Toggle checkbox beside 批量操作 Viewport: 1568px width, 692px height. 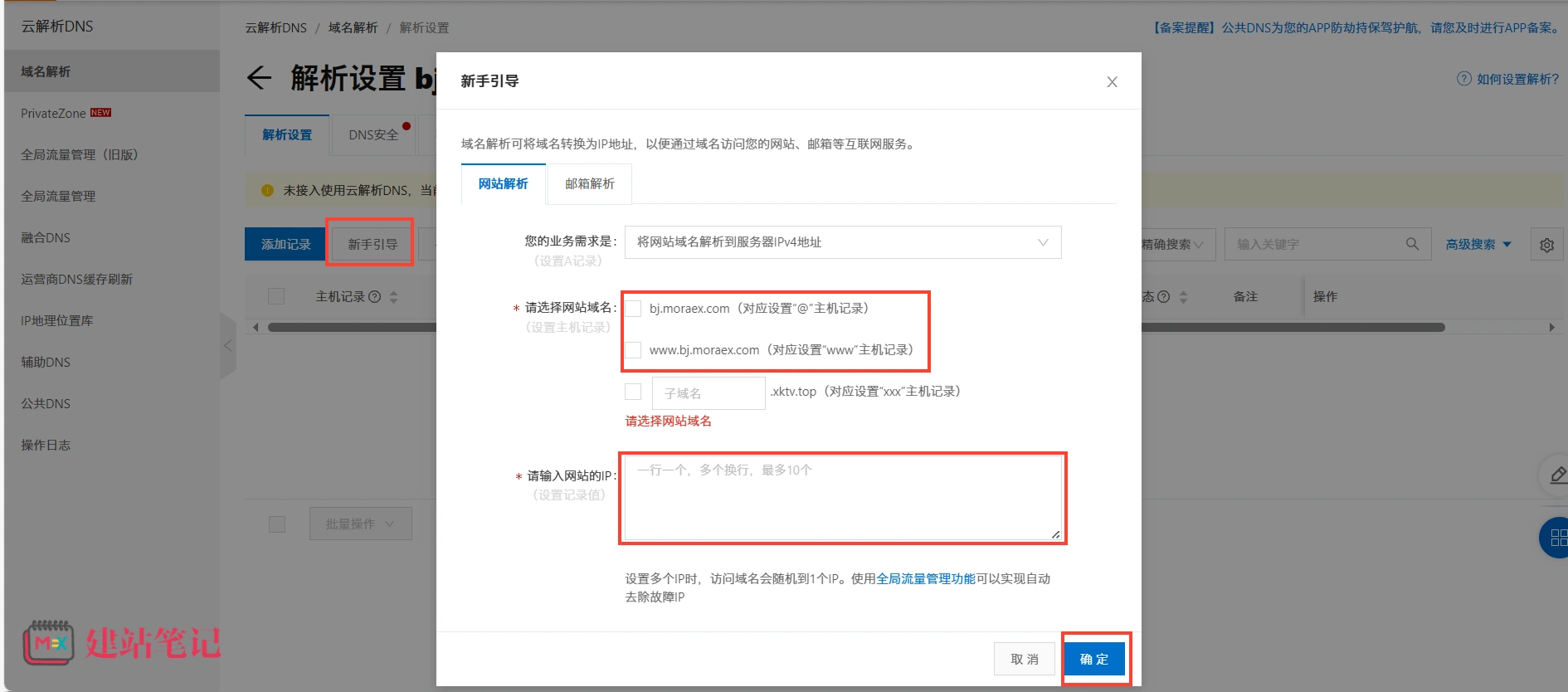click(x=277, y=524)
